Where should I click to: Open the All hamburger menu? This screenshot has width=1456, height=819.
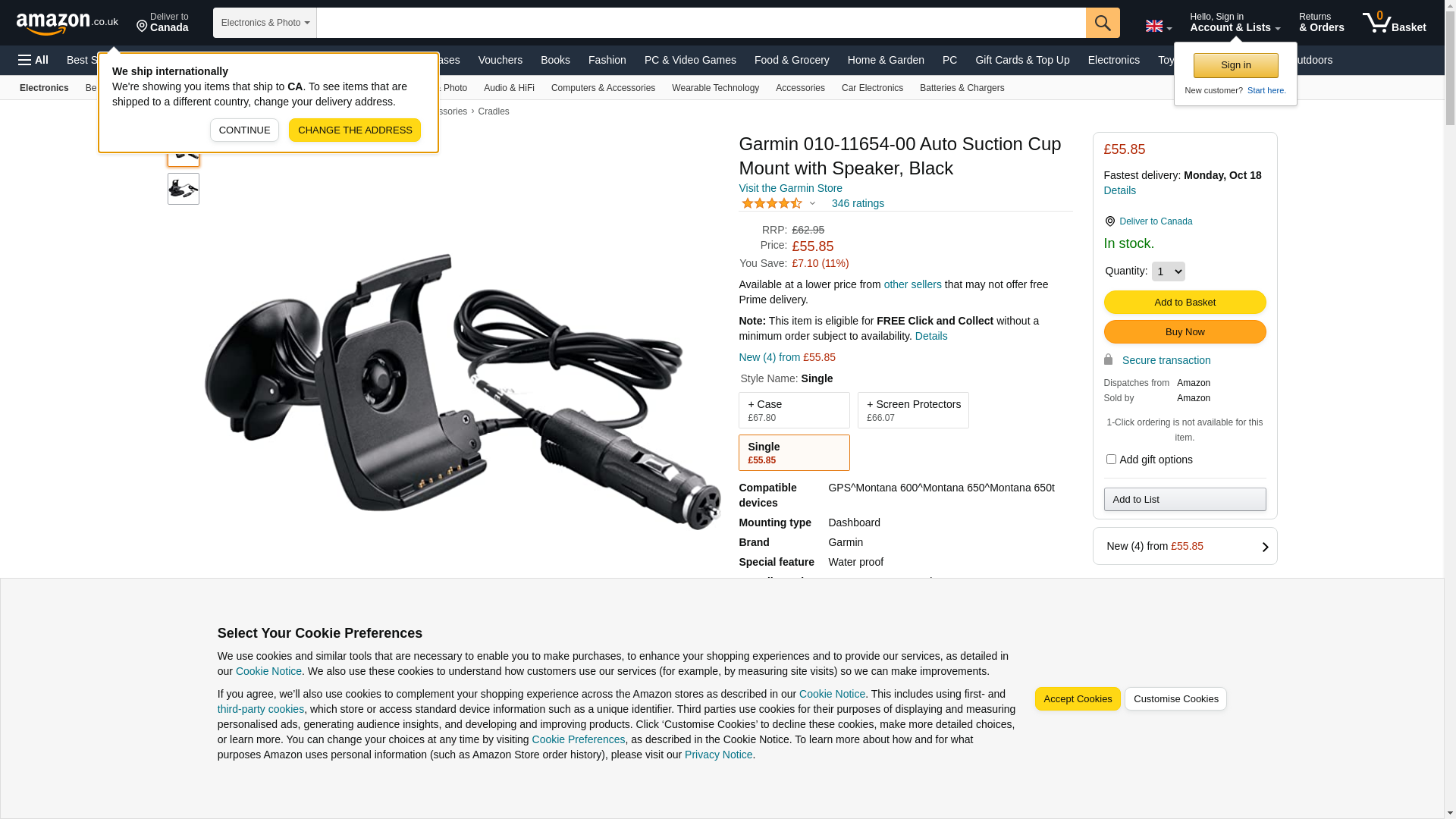point(33,60)
